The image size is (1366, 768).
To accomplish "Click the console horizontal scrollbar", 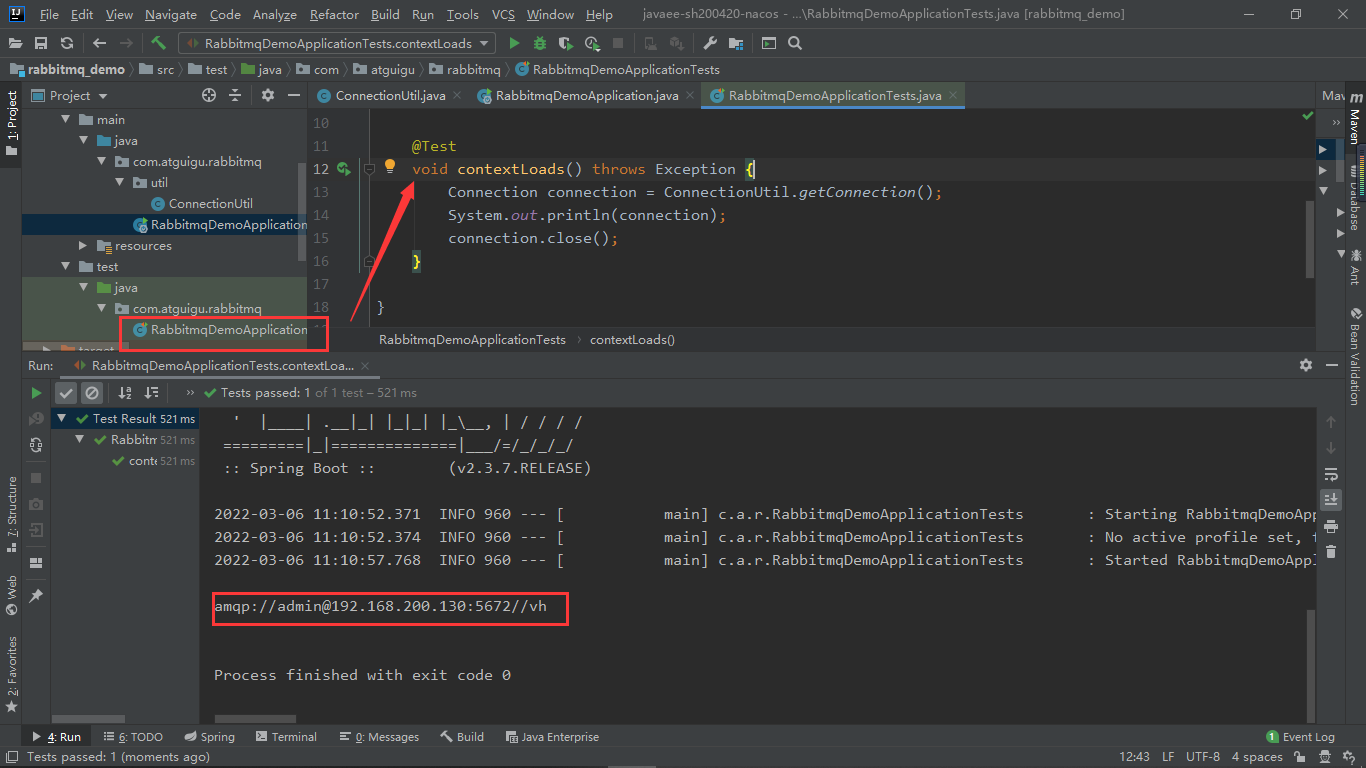I will click(256, 719).
